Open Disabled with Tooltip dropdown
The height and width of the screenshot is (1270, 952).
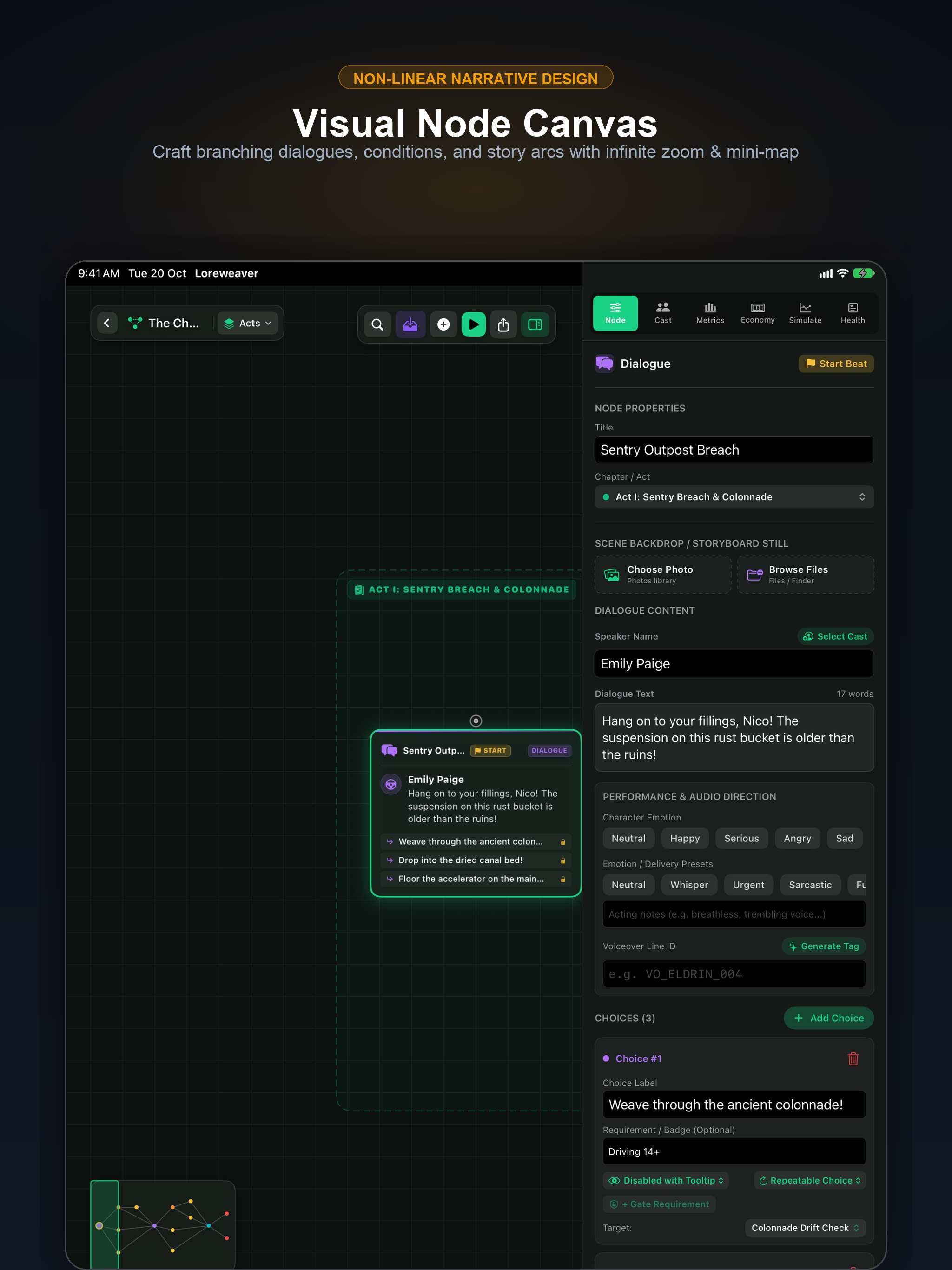click(x=666, y=1180)
